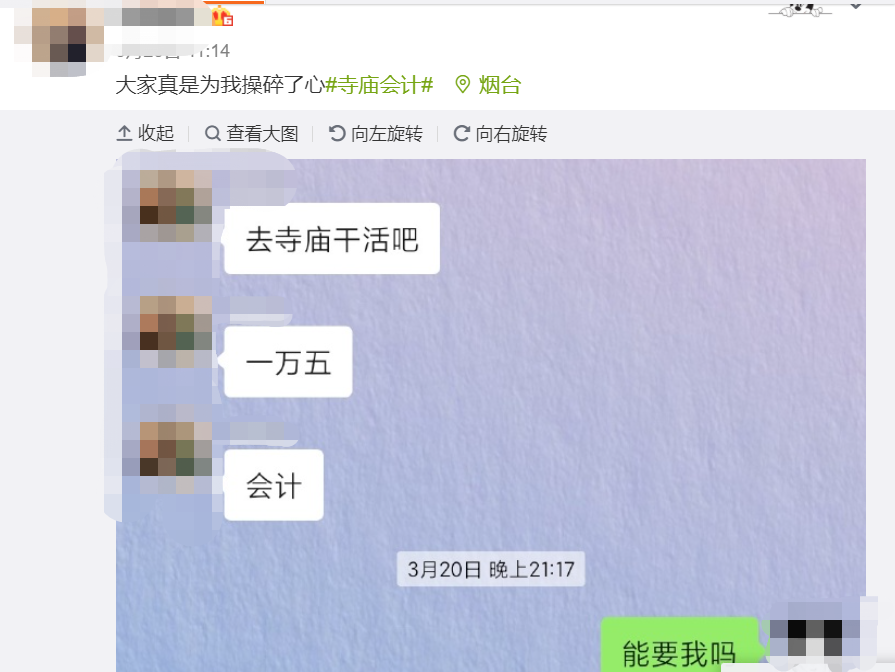Open the #寺庙会计# hashtag topic
895x672 pixels.
pyautogui.click(x=379, y=85)
